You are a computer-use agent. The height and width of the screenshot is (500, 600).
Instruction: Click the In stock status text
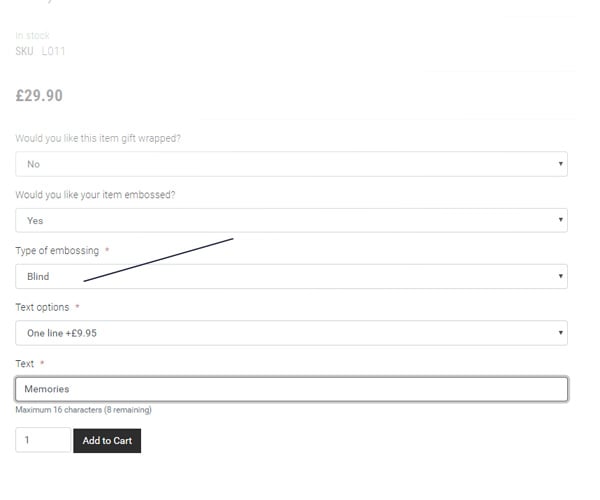click(33, 36)
